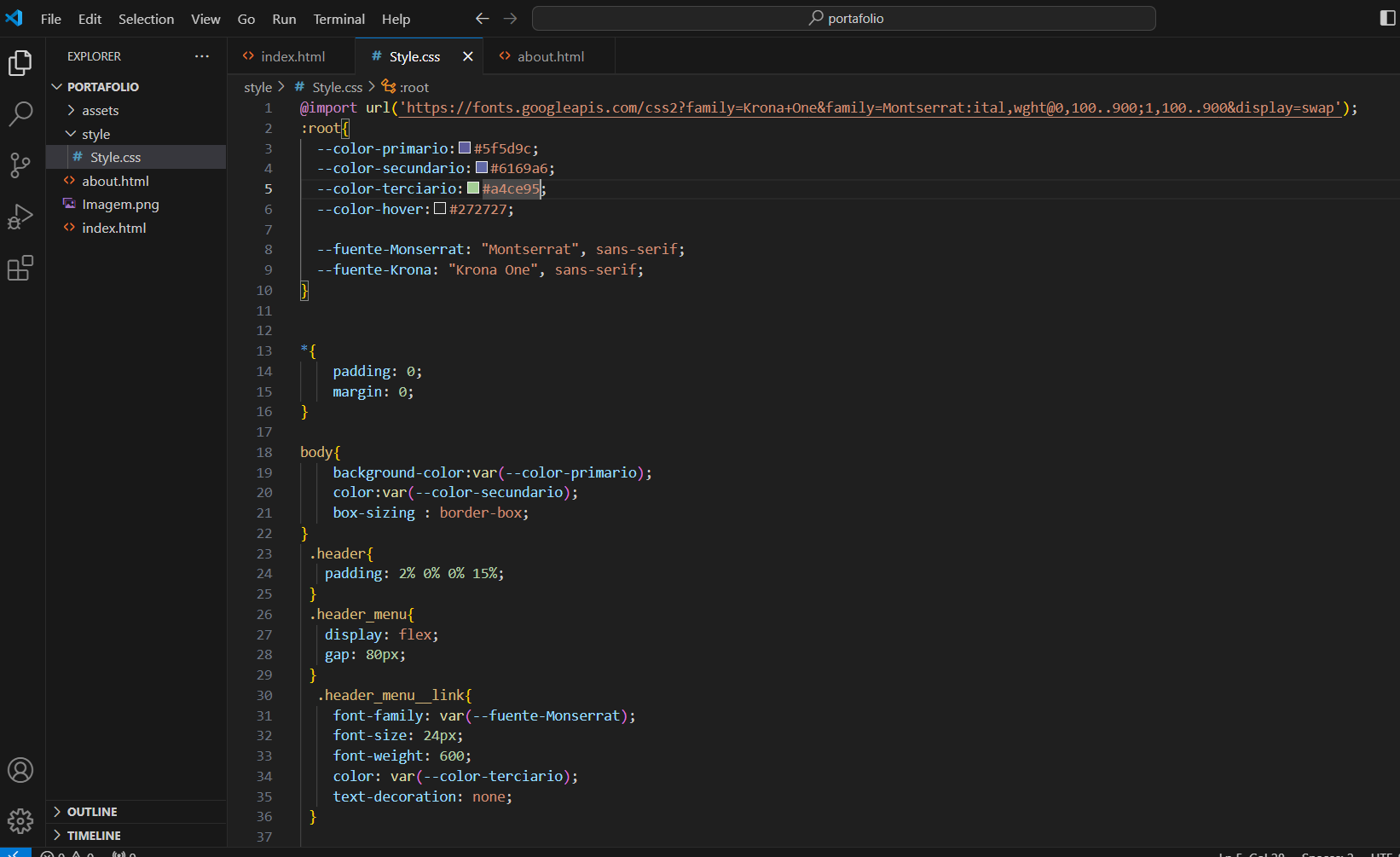
Task: Open the Style.css breadcrumb dropdown
Action: [x=337, y=87]
